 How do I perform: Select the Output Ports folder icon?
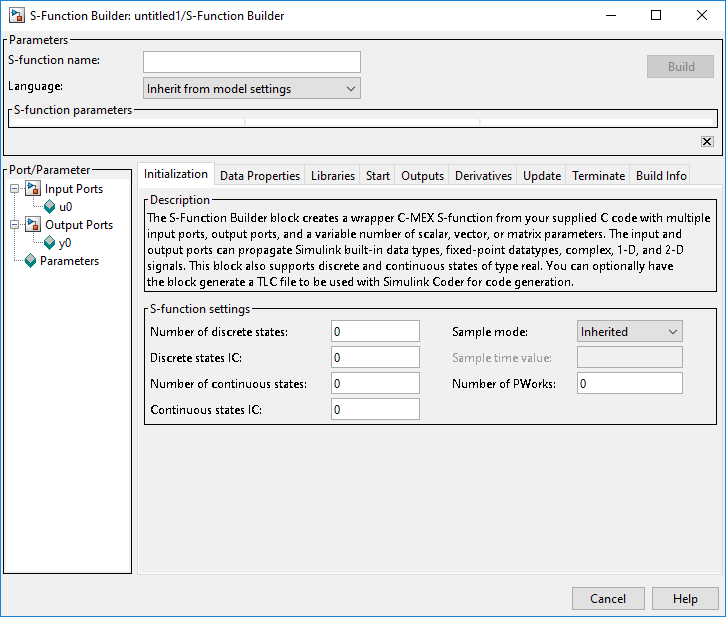[x=33, y=224]
